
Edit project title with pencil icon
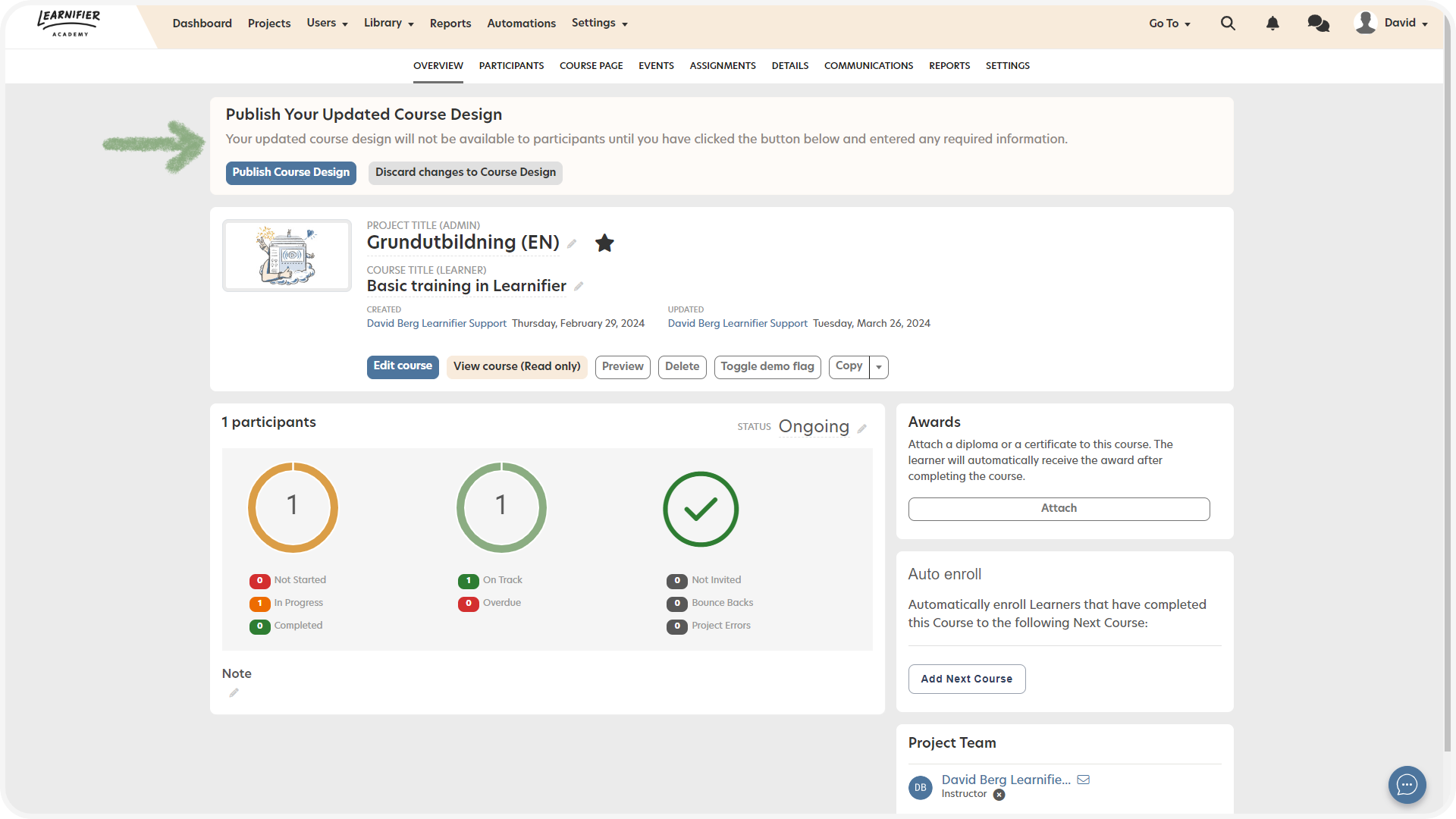[572, 243]
